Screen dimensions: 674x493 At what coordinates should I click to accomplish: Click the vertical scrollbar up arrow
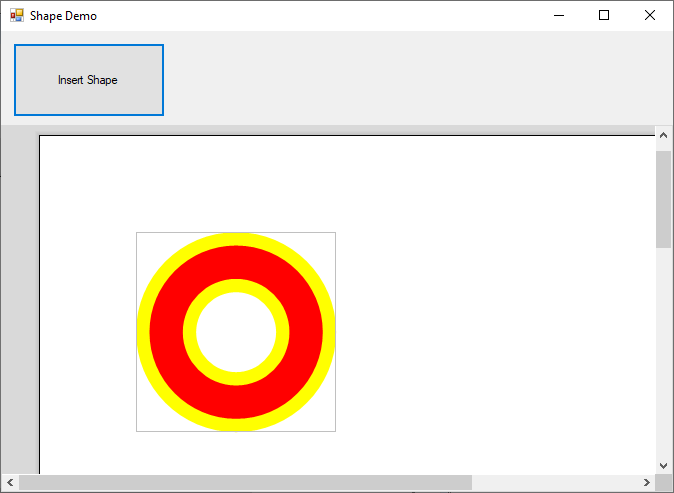click(x=663, y=135)
